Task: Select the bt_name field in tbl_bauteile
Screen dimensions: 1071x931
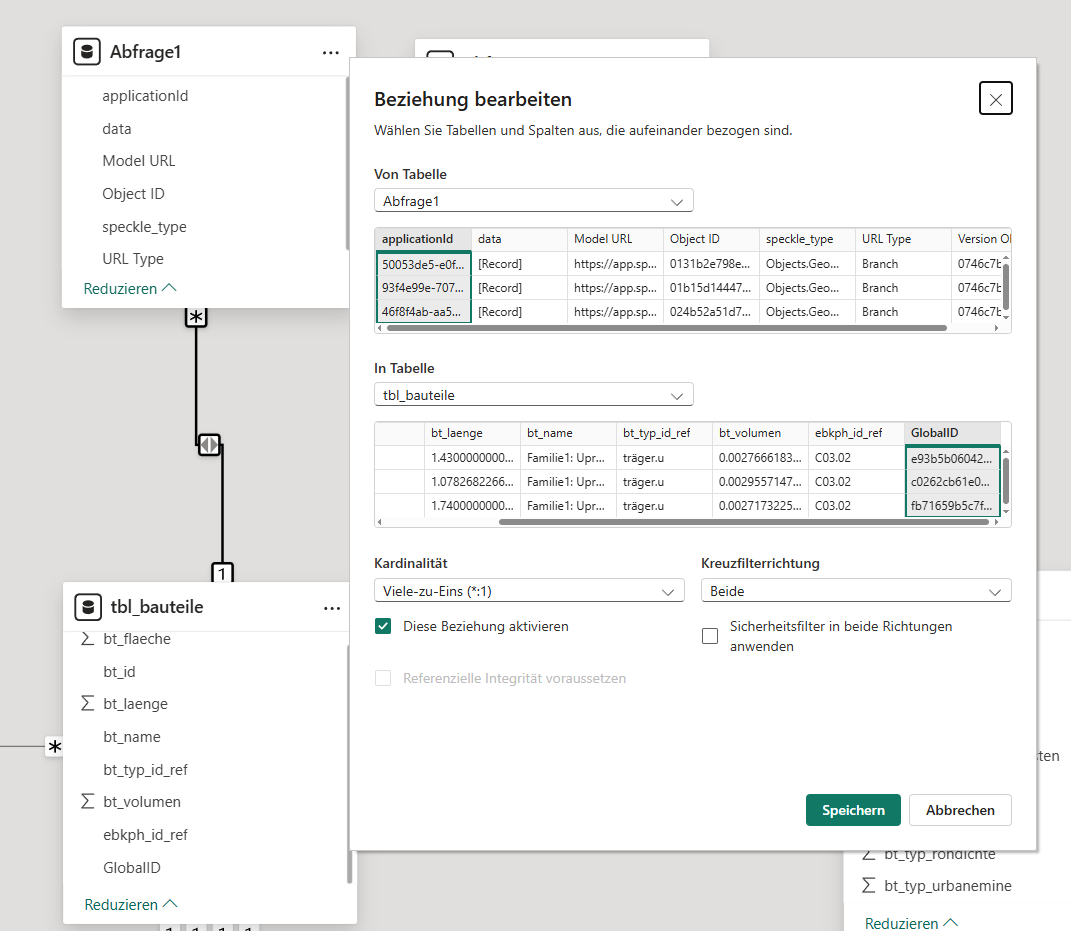Action: click(x=132, y=736)
